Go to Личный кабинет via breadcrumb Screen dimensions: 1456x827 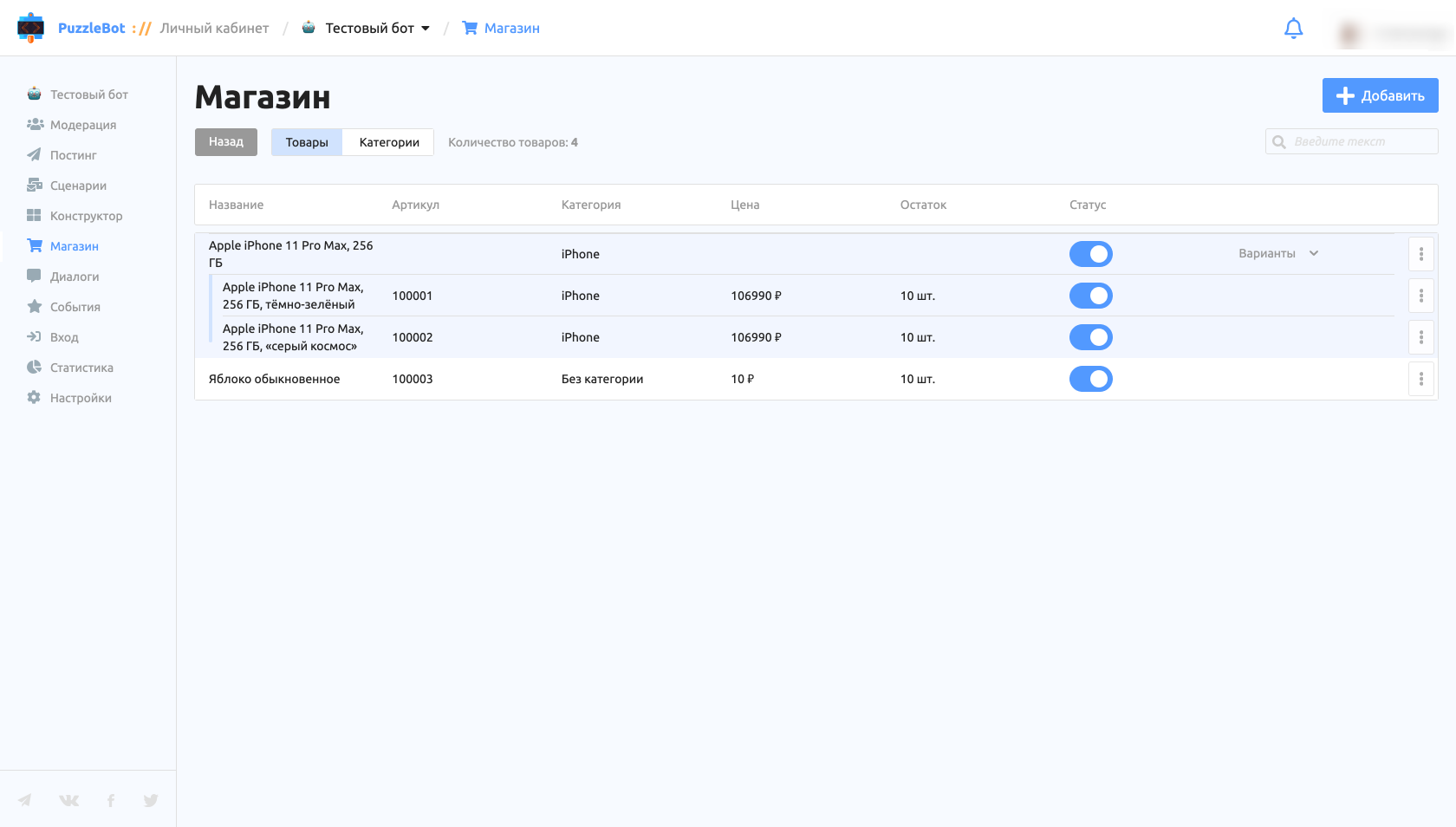[x=214, y=28]
